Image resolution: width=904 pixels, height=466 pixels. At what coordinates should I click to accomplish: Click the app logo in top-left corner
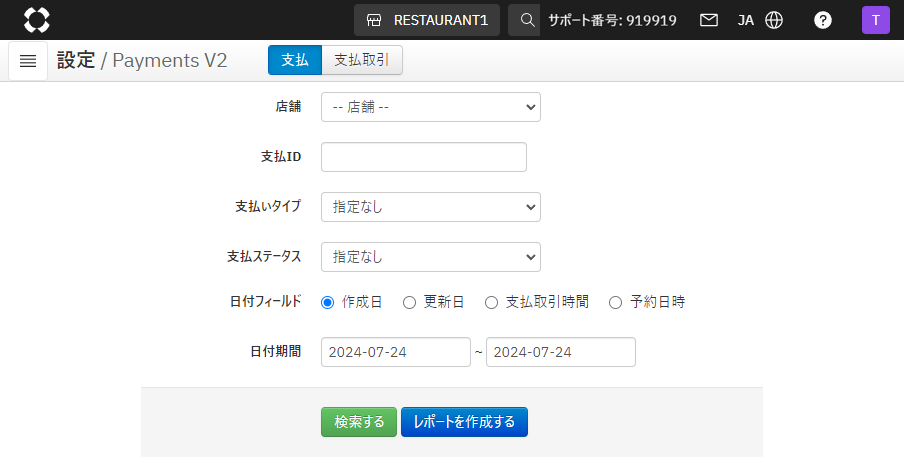coord(36,20)
